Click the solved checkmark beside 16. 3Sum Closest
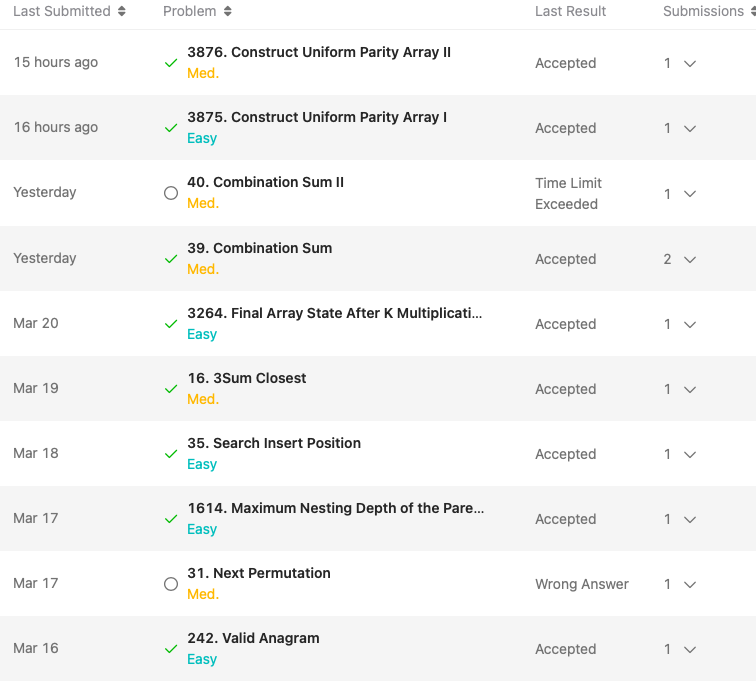This screenshot has height=689, width=756. pos(171,389)
